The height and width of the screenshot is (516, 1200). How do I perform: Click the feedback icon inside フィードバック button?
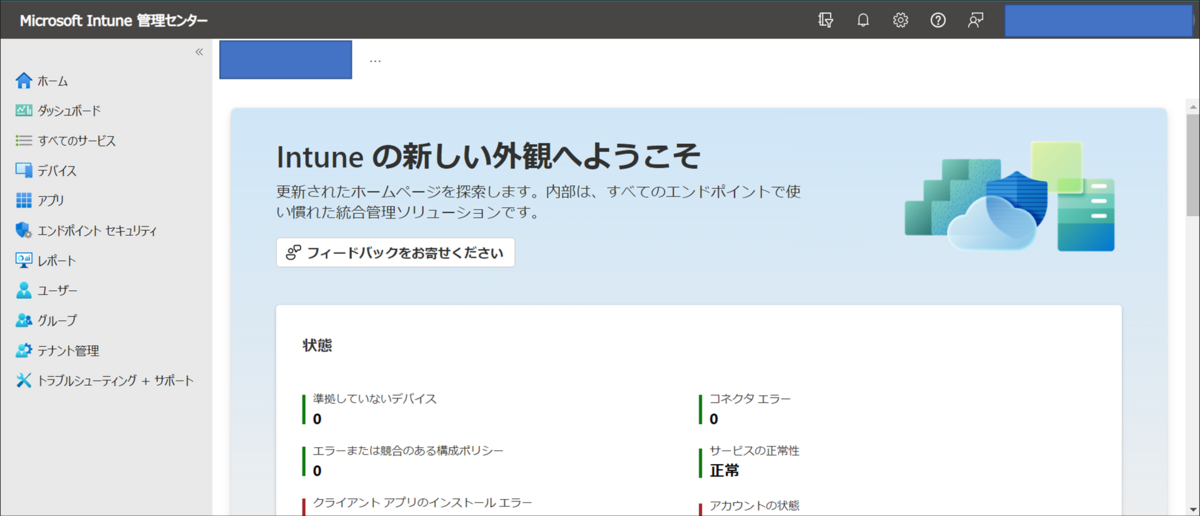point(294,253)
